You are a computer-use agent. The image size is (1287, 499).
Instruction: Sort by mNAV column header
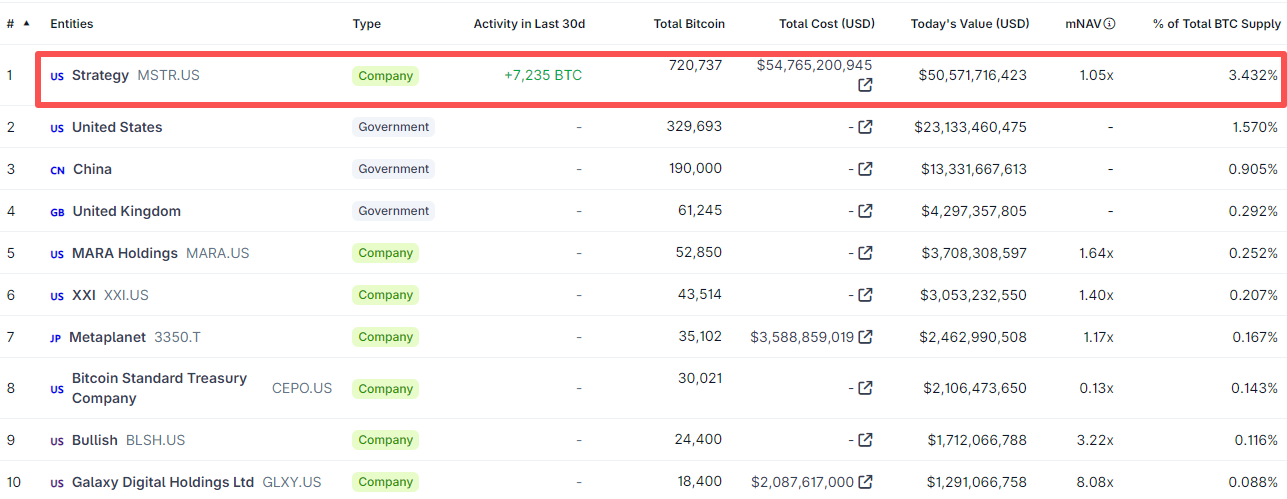(1083, 23)
